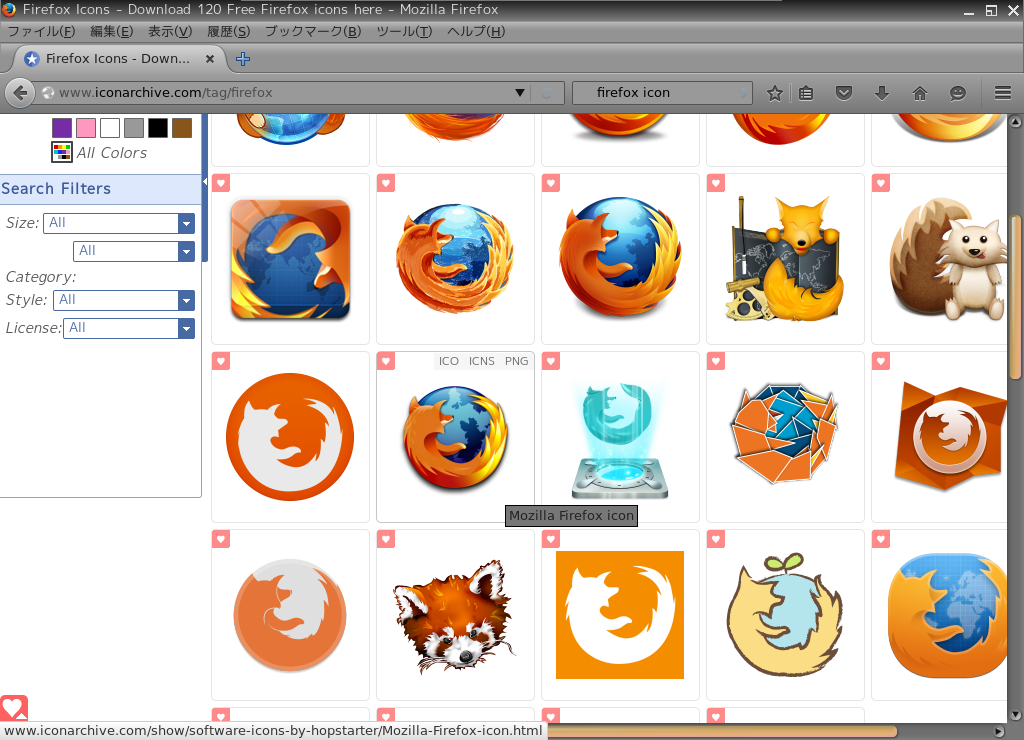Open the rounded orange-blue Firefox thumbnail
This screenshot has width=1024, height=740.
(947, 616)
